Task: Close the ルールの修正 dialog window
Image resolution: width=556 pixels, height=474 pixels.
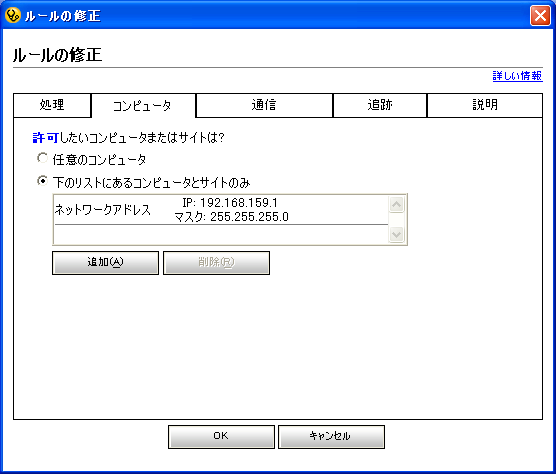Action: coord(540,16)
